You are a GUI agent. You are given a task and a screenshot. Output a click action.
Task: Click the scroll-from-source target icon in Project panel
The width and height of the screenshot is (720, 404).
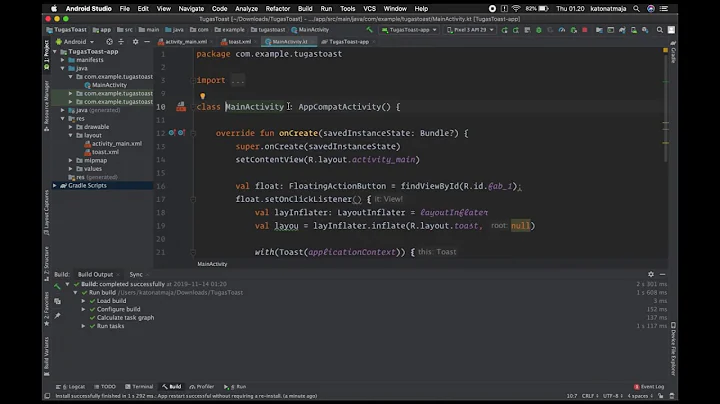click(x=109, y=42)
